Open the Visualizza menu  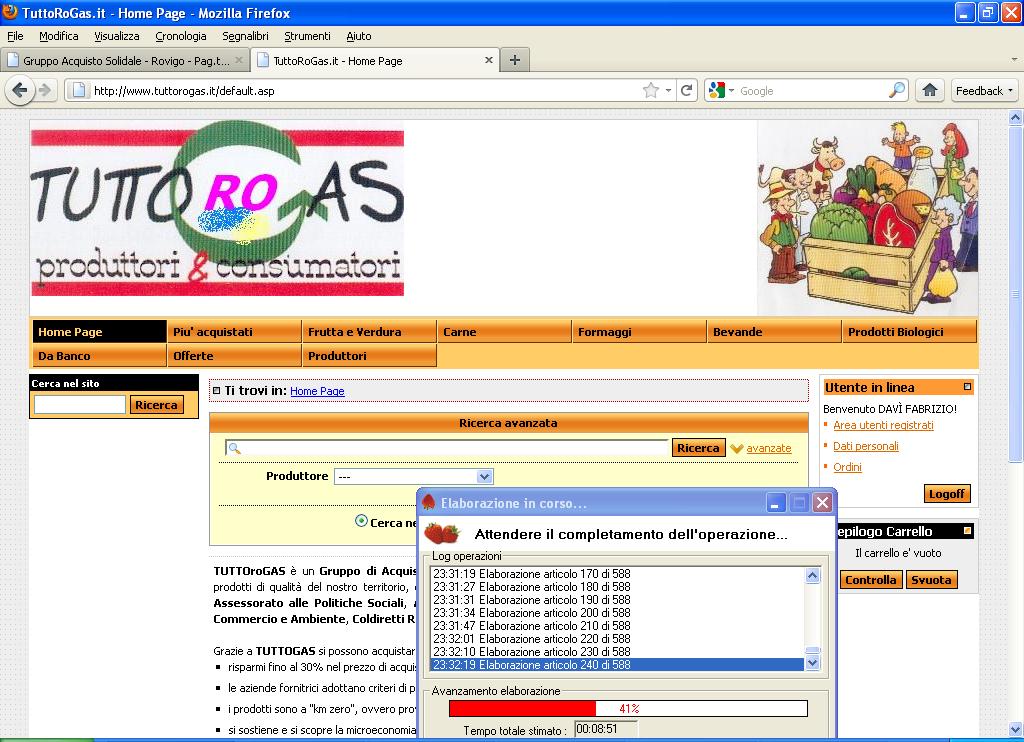point(116,36)
